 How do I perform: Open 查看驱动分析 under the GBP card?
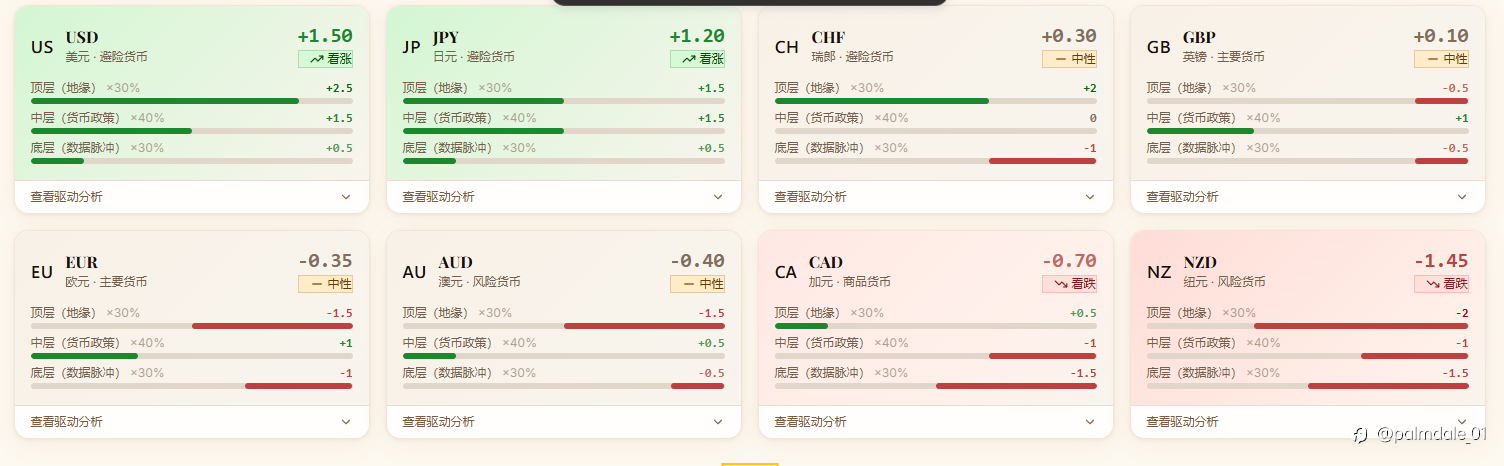1182,197
